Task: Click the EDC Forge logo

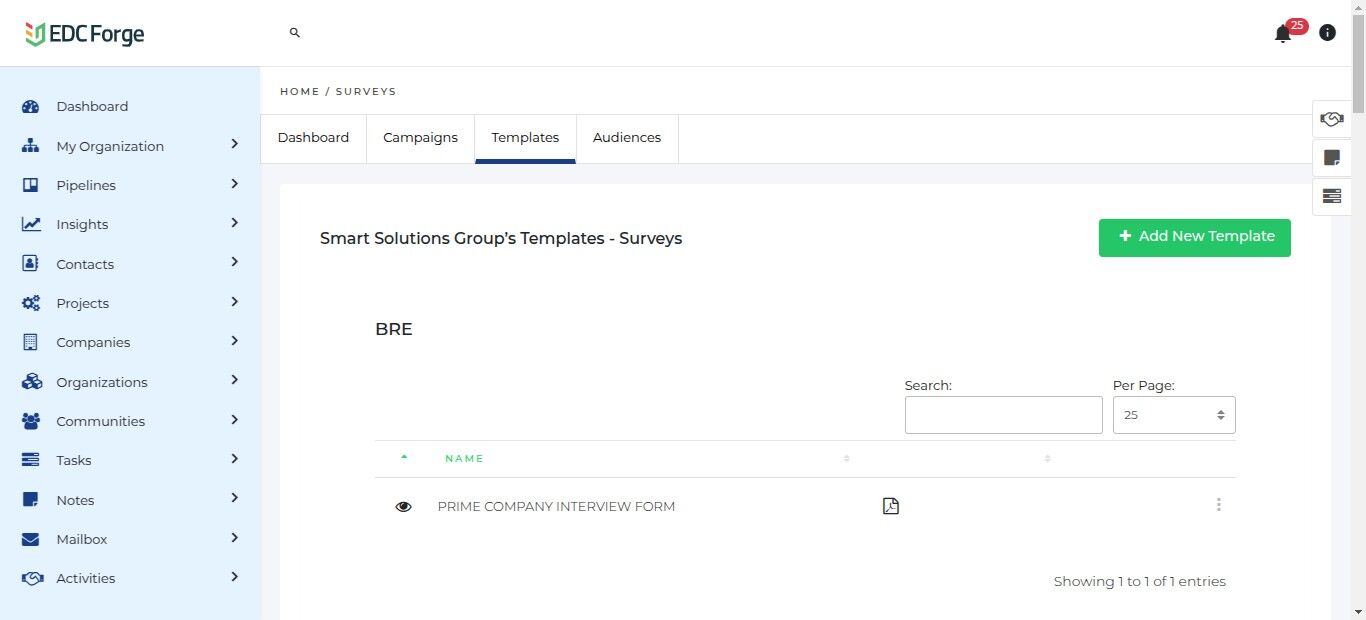Action: 85,34
